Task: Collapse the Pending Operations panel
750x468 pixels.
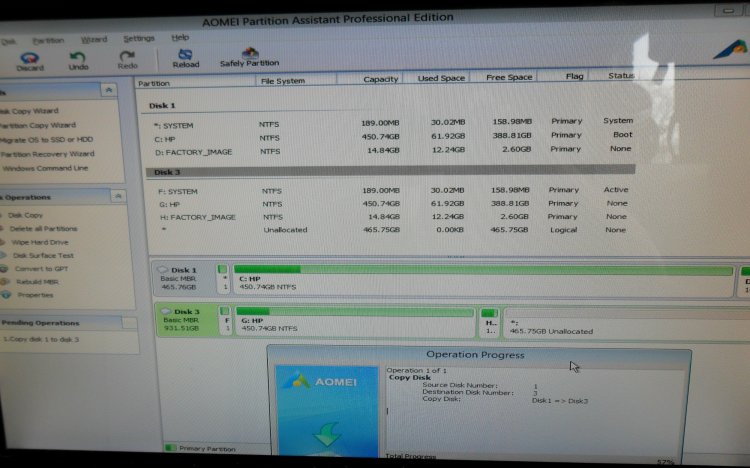Action: click(129, 323)
